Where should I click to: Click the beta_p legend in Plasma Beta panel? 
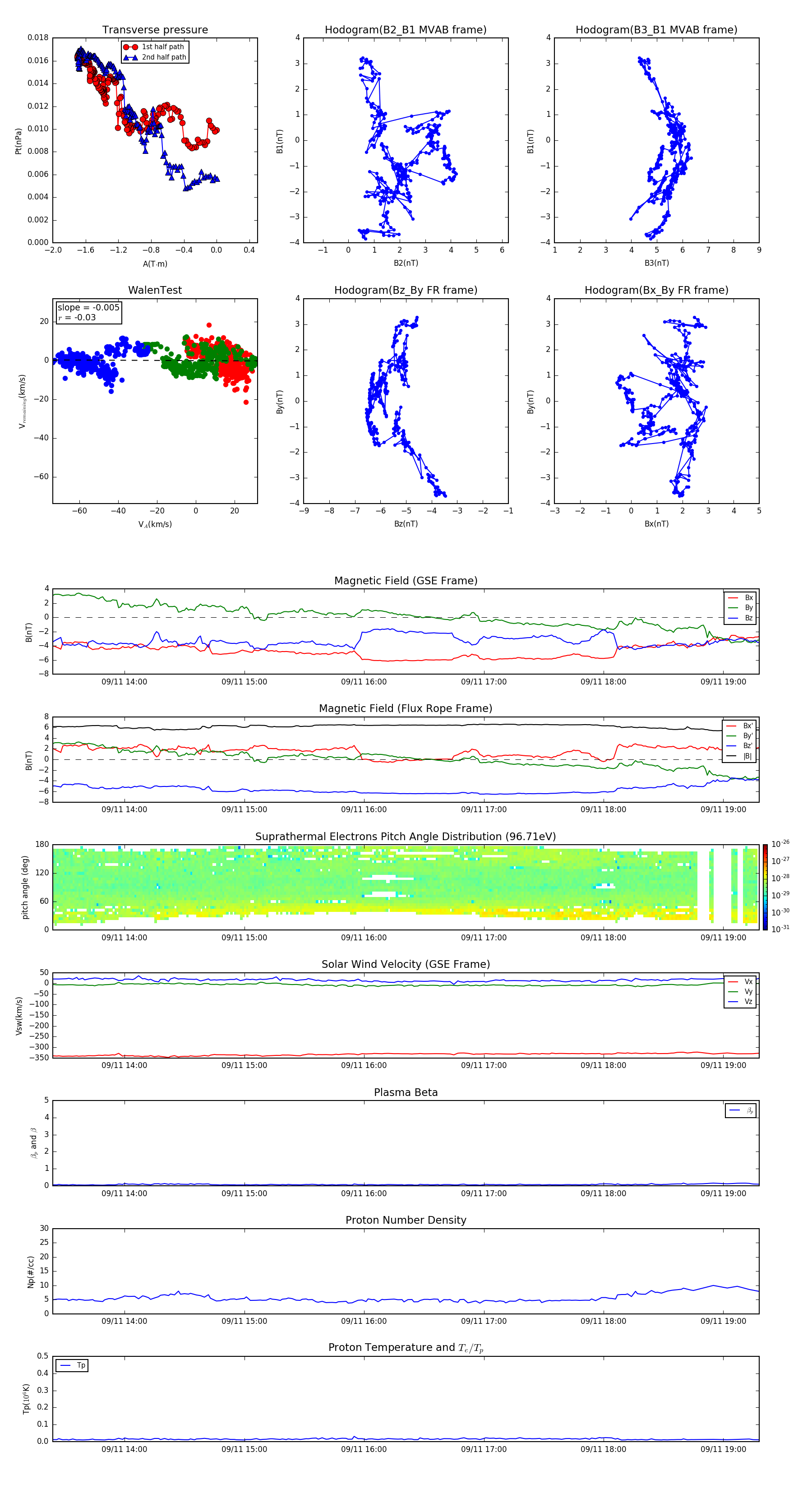pyautogui.click(x=741, y=1110)
